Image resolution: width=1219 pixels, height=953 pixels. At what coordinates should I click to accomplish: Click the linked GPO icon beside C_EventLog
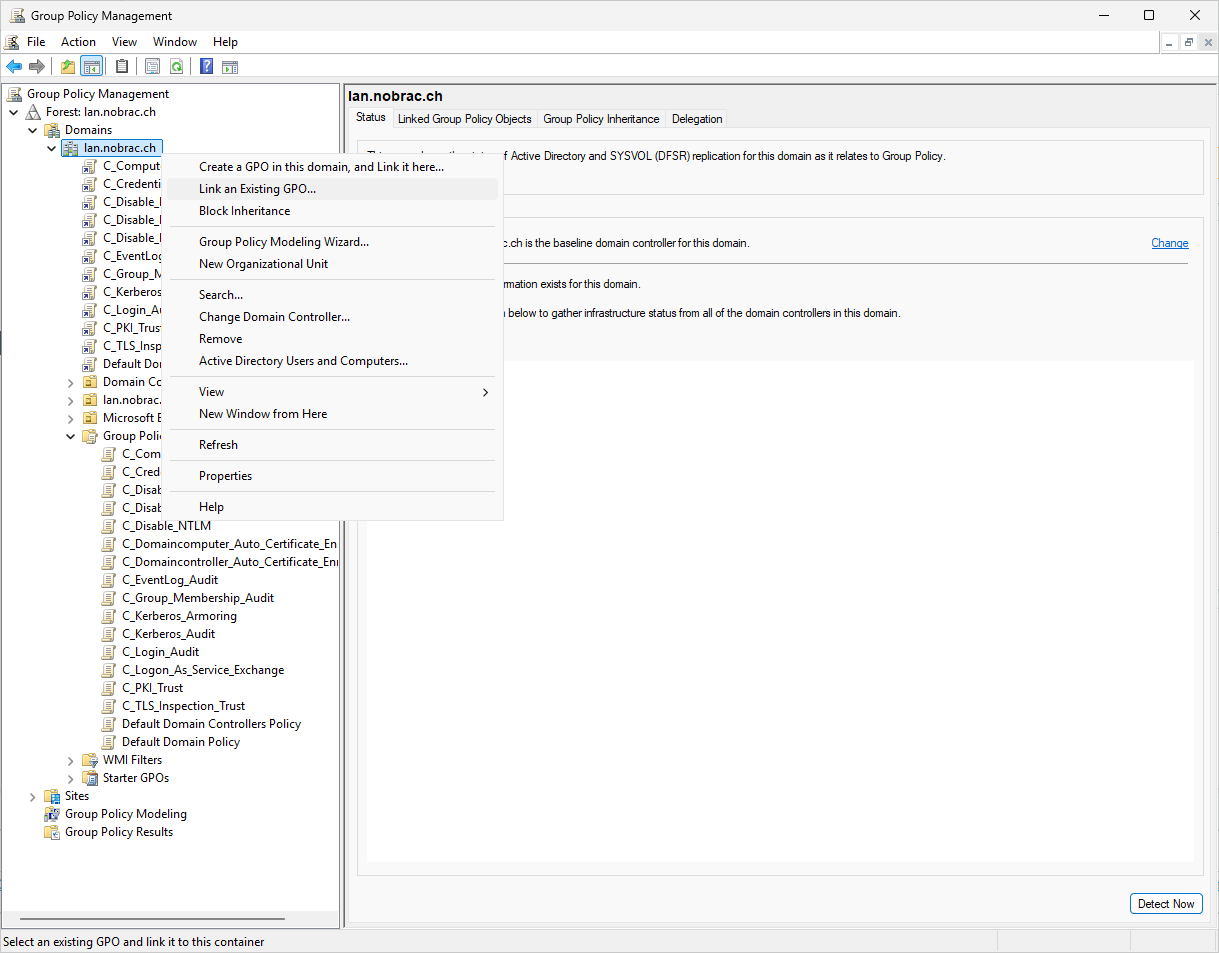coord(90,256)
